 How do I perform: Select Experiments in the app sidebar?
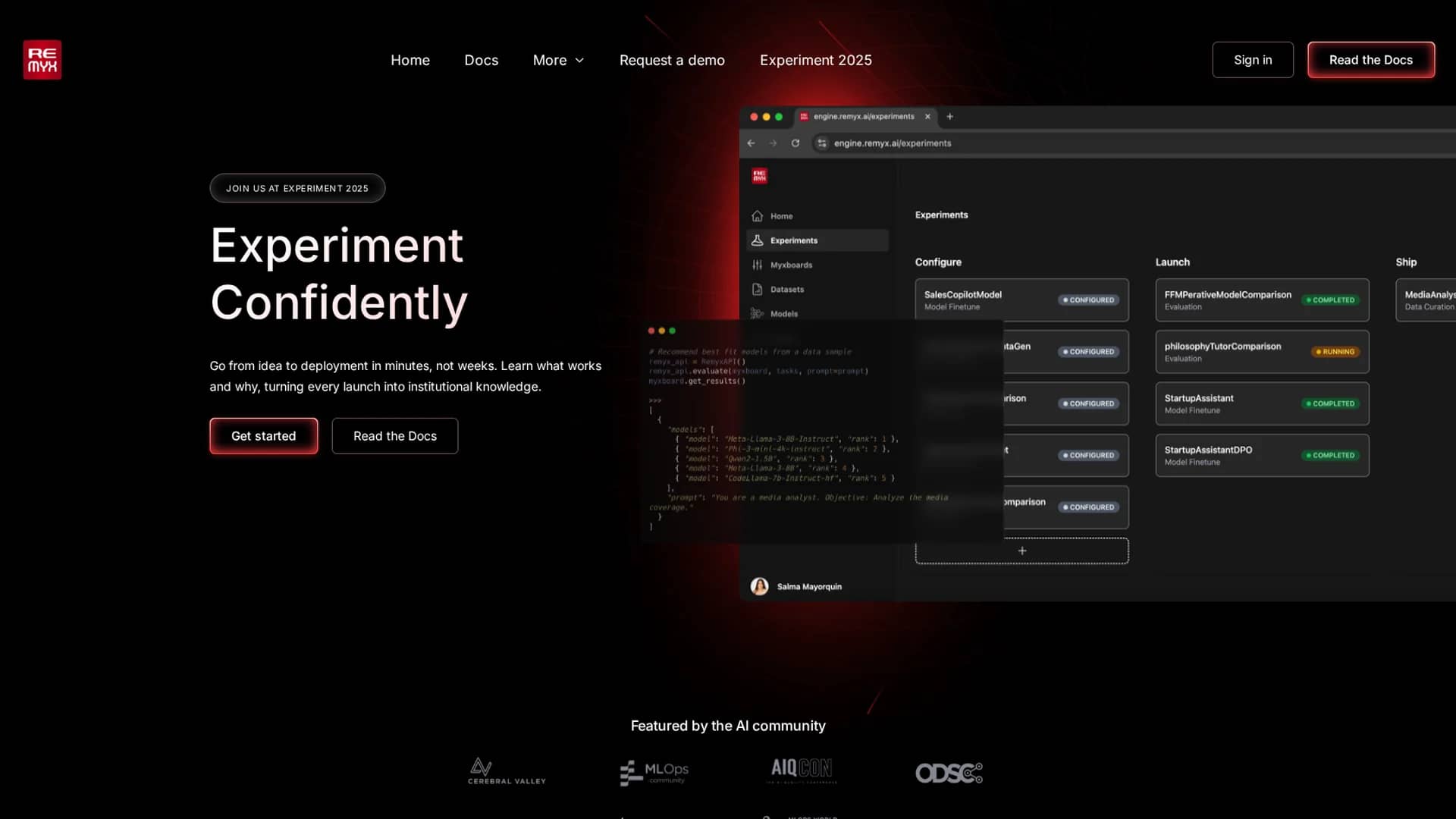tap(817, 240)
